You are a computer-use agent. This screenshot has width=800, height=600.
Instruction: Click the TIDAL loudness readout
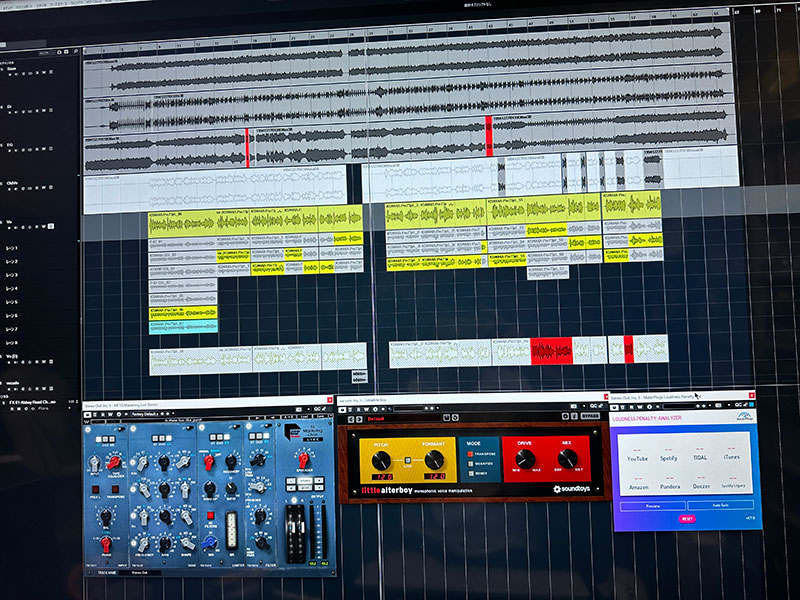tap(700, 454)
